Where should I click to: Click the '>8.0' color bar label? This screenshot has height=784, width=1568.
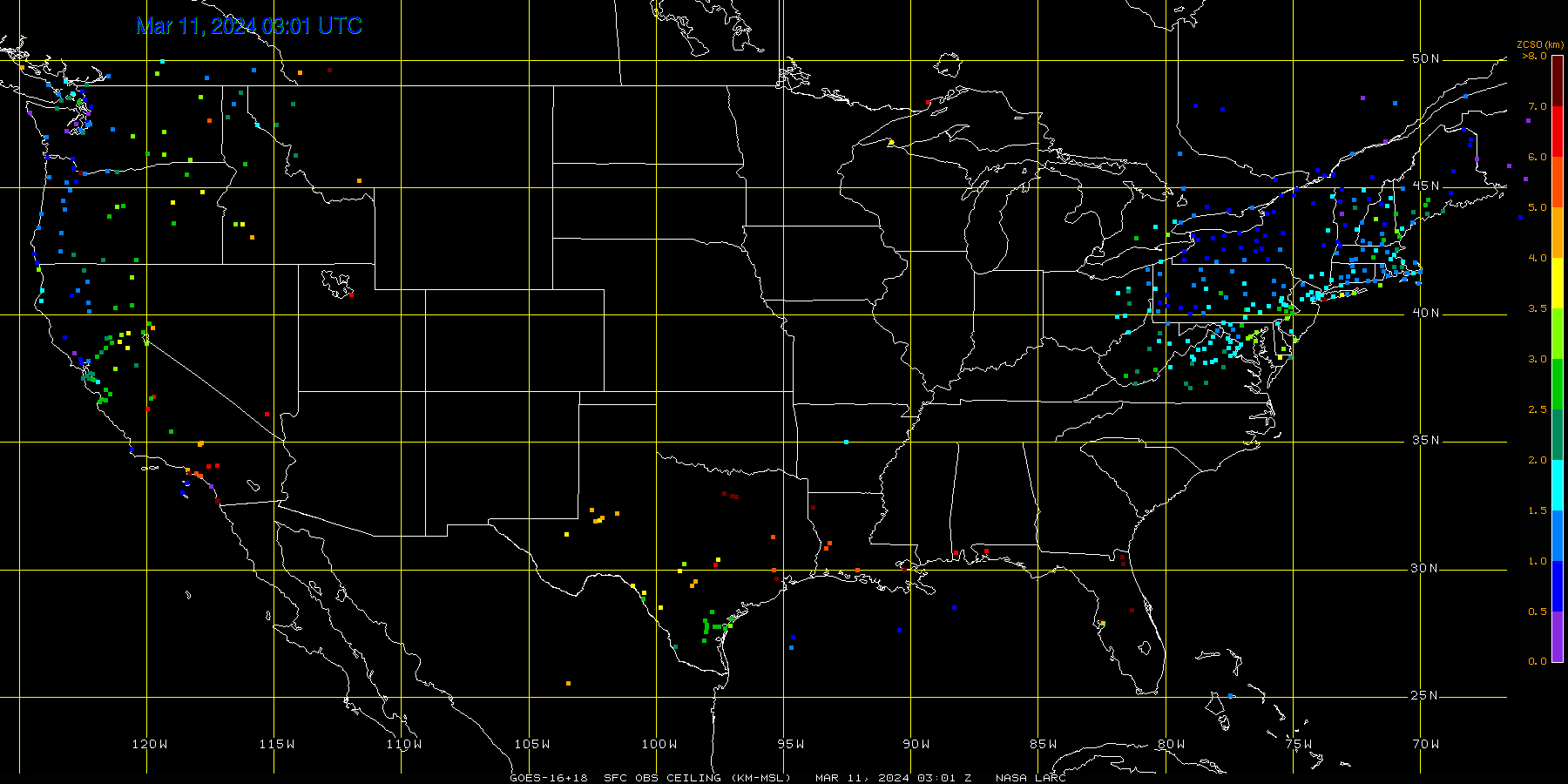(1535, 56)
